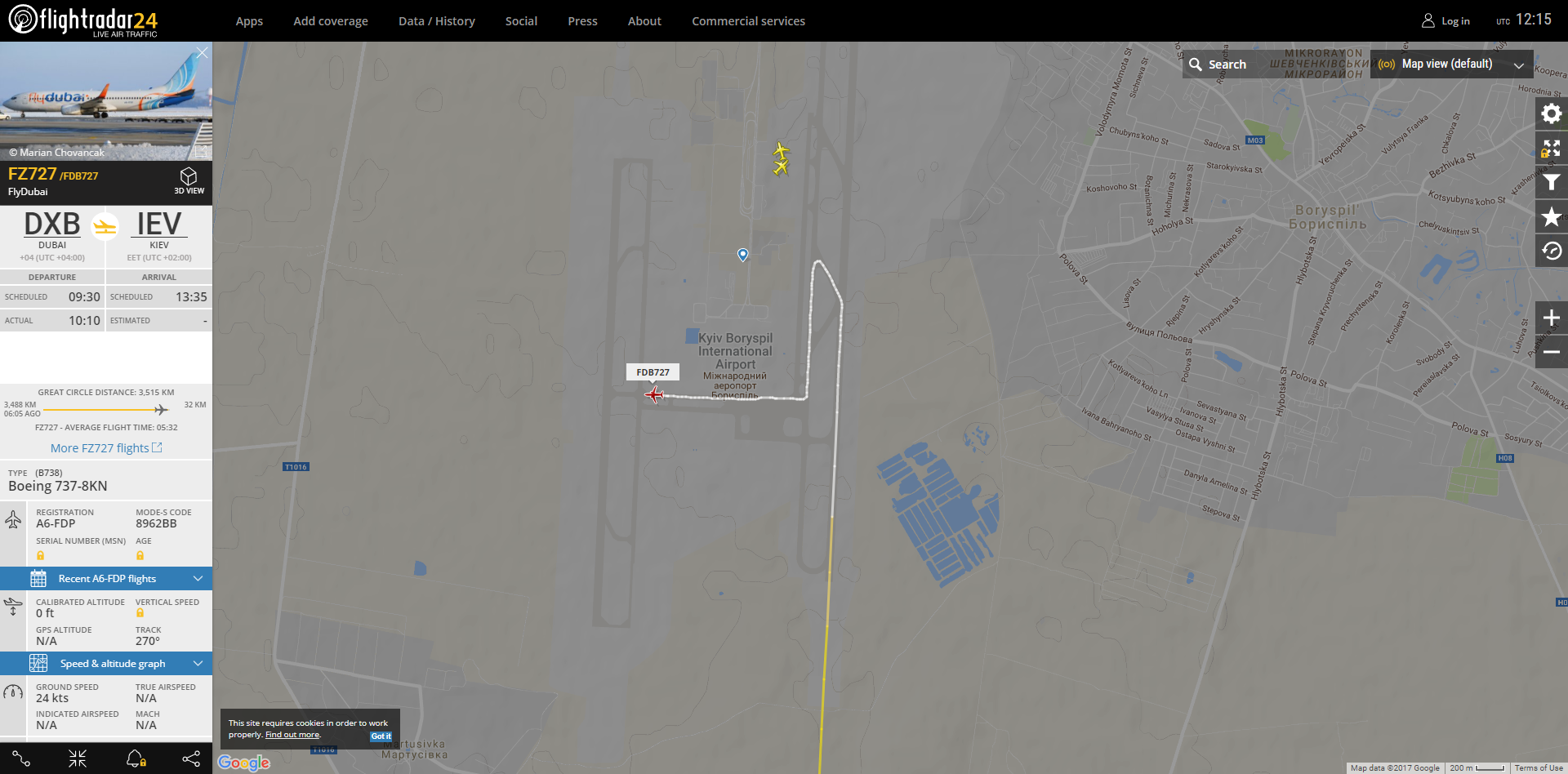Toggle fullscreen map mode icon
The height and width of the screenshot is (774, 1568).
tap(1551, 148)
